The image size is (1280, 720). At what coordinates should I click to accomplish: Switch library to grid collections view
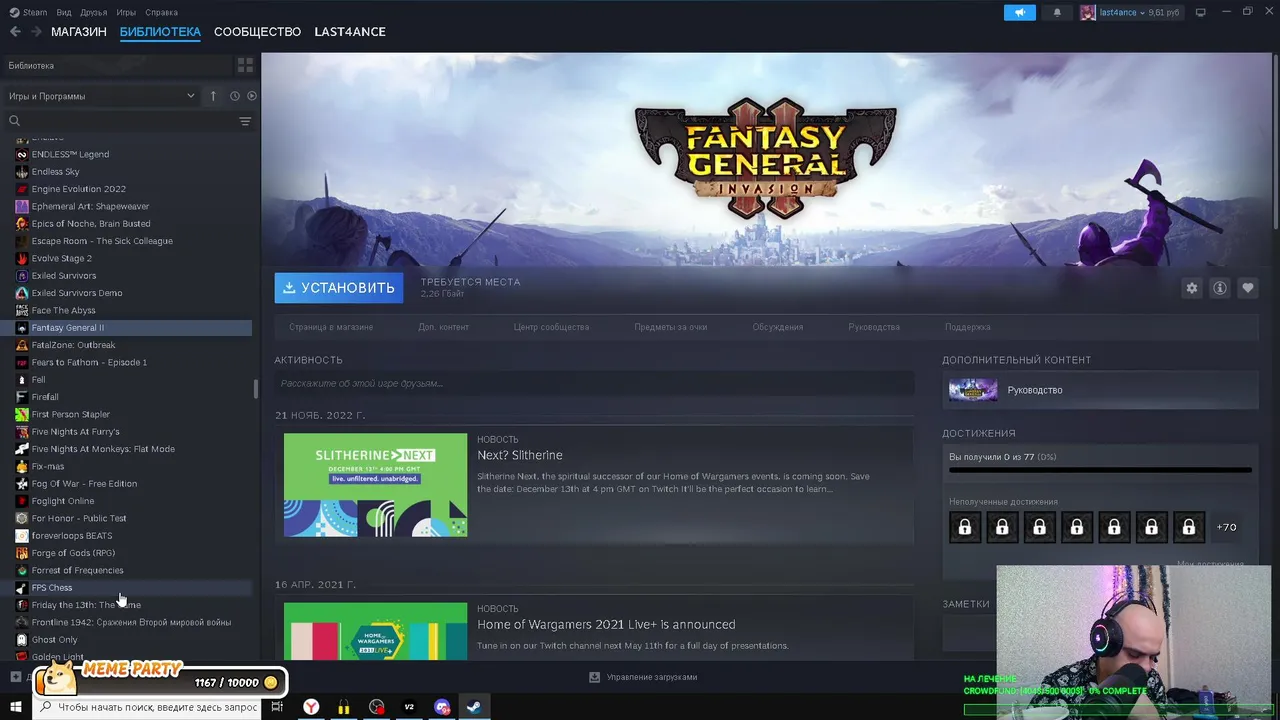click(x=245, y=65)
